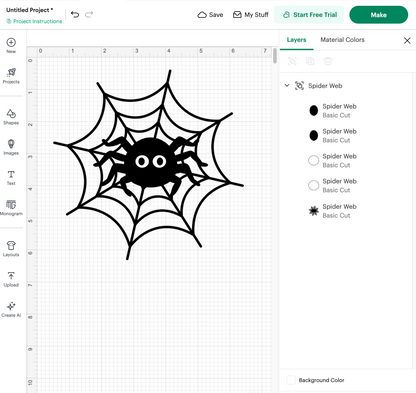Select the spider web image on canvas
The width and height of the screenshot is (416, 393).
coord(148,165)
